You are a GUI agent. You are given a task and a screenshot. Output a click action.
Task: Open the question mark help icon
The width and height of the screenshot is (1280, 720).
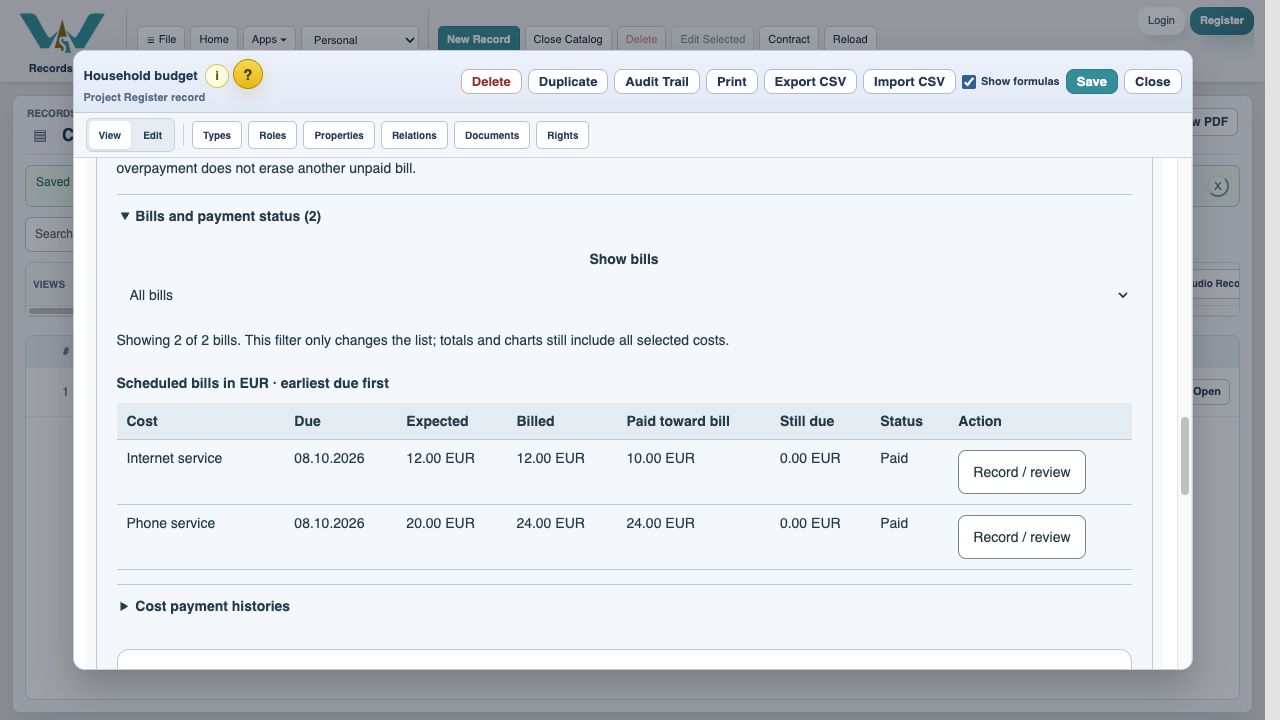pos(248,75)
